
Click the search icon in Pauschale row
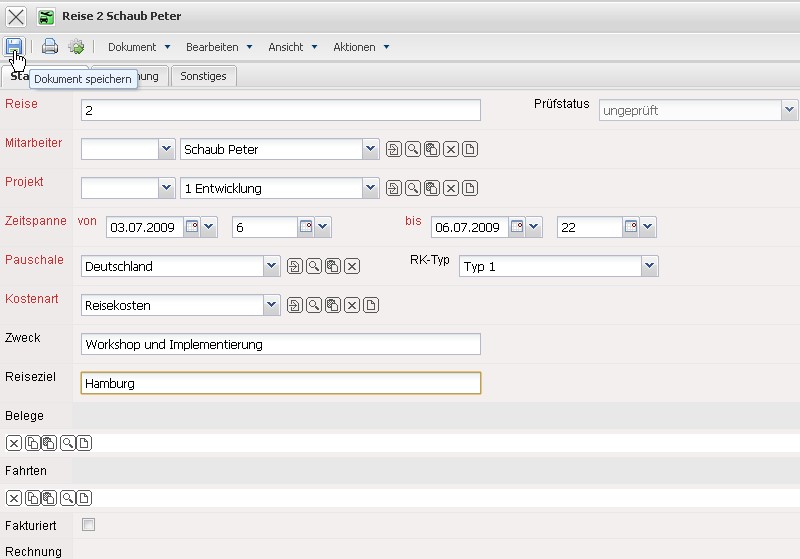click(x=313, y=266)
